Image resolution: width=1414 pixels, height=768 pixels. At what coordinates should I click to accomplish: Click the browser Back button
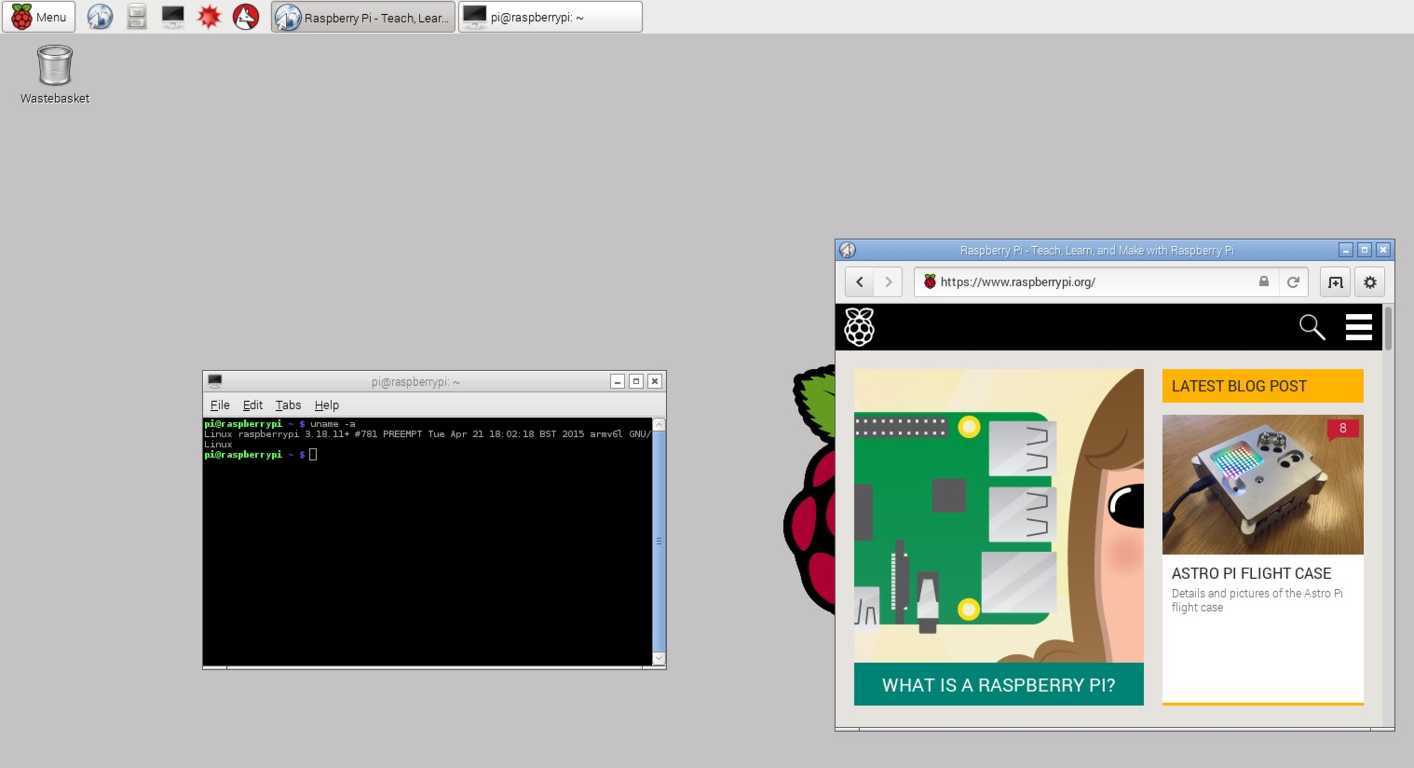click(860, 282)
